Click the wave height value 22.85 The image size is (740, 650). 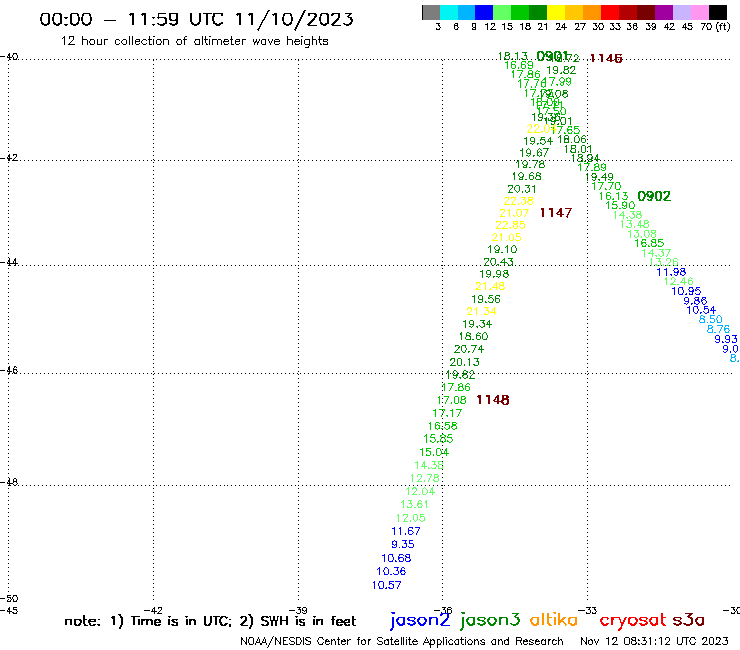[x=510, y=225]
